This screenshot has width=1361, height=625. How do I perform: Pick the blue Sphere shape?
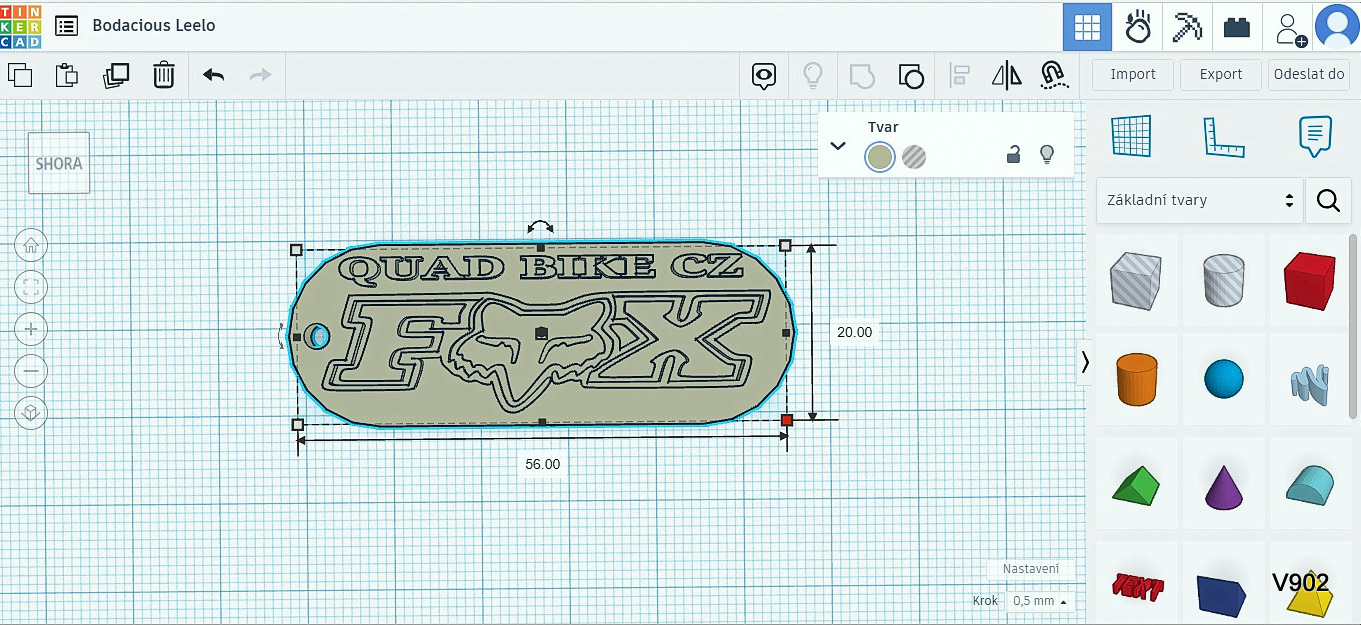point(1224,381)
